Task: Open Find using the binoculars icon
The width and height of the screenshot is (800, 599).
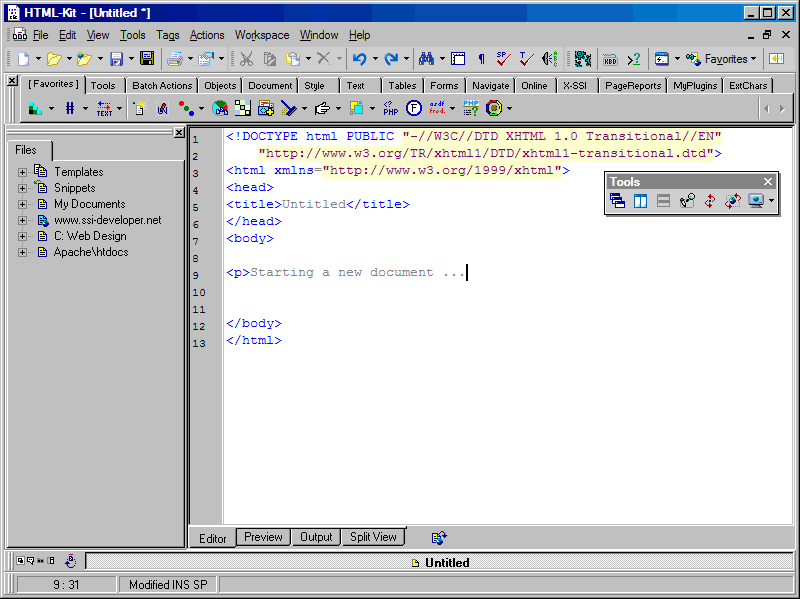Action: point(426,59)
